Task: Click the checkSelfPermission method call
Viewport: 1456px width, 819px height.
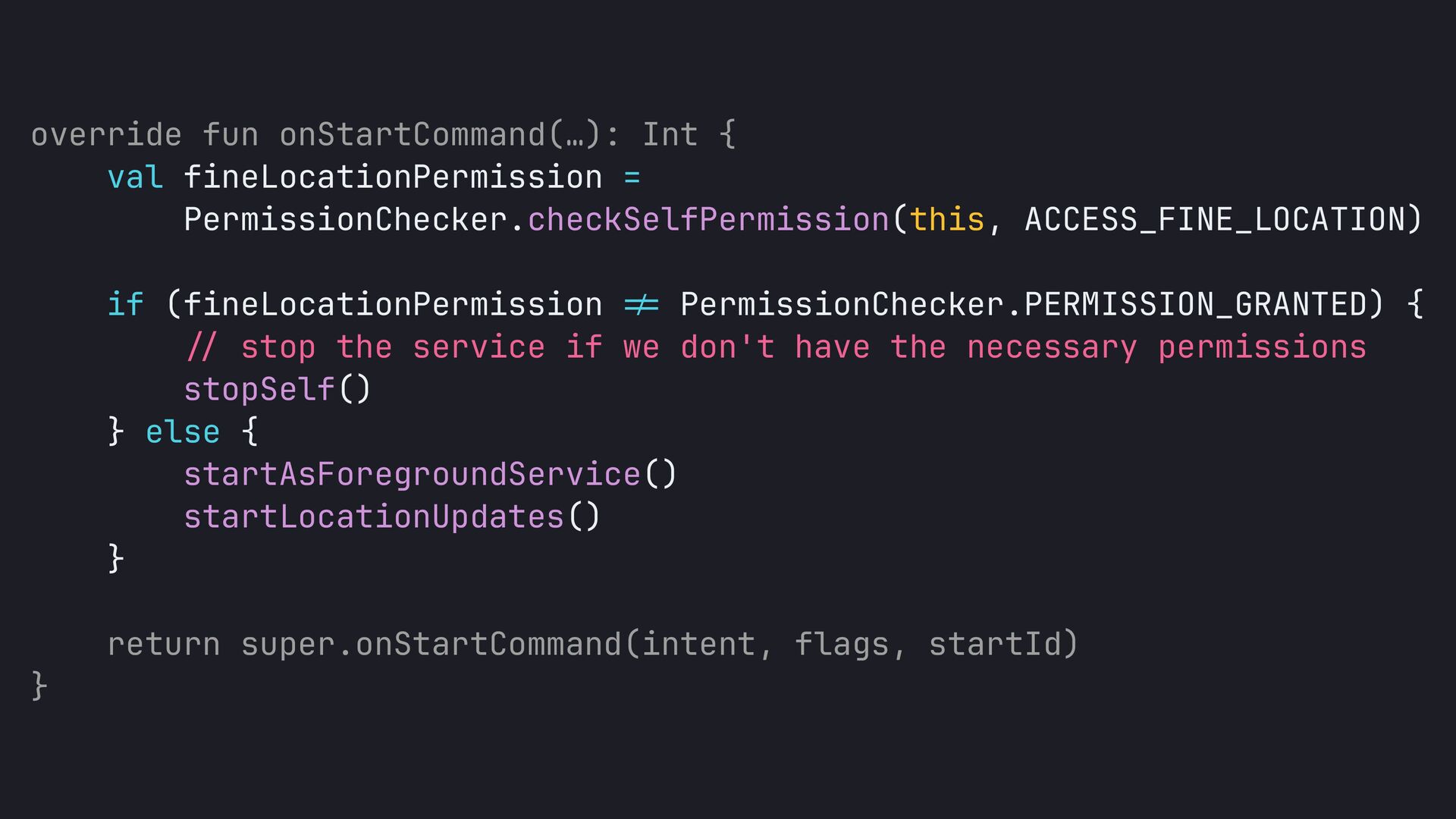Action: point(708,220)
